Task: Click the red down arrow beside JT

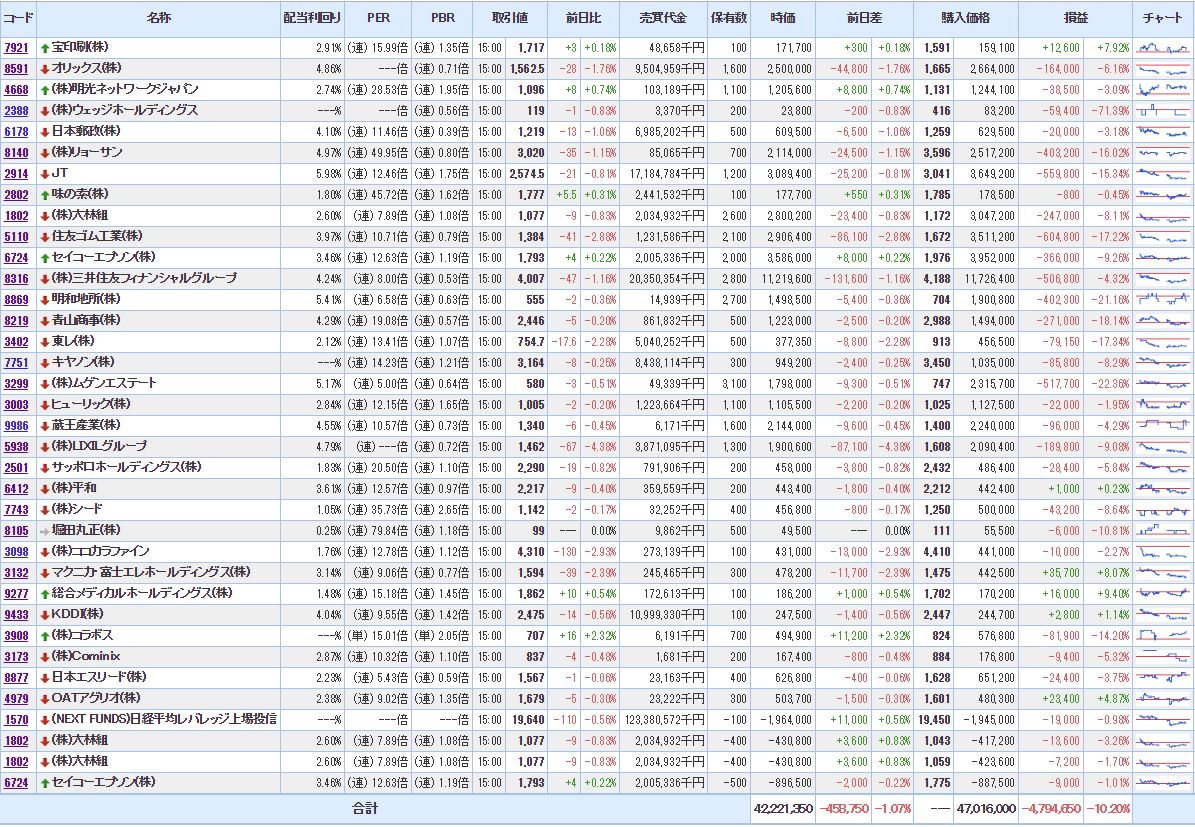Action: click(45, 173)
